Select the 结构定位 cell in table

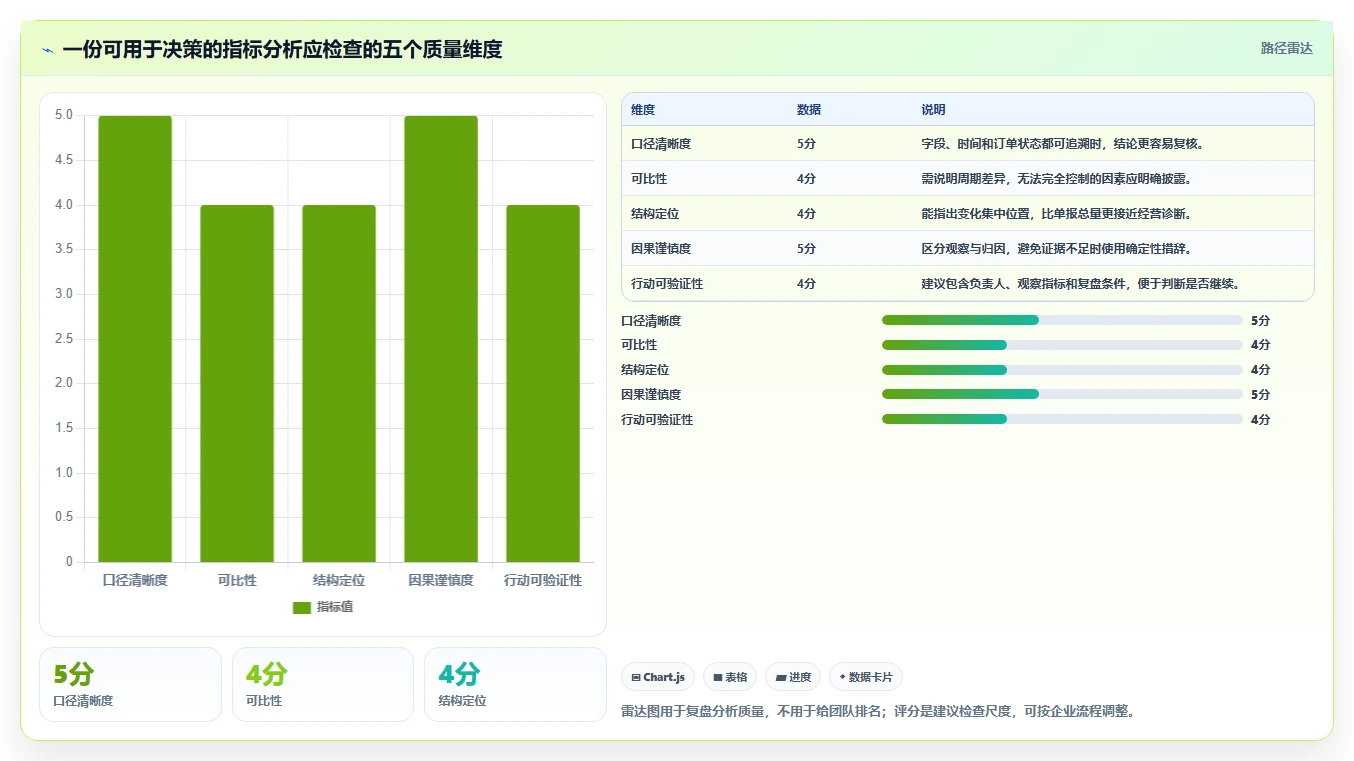pos(655,214)
